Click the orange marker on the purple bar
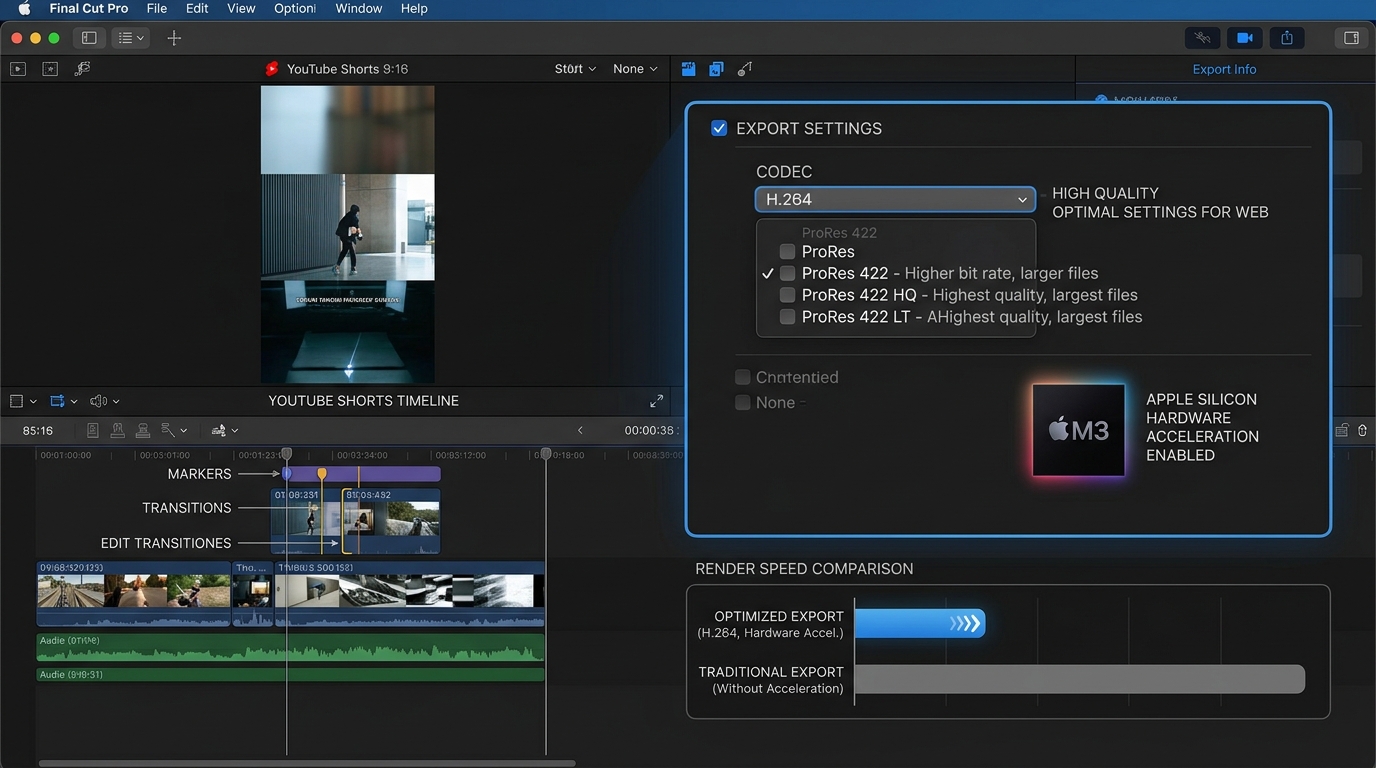Image resolution: width=1376 pixels, height=768 pixels. [x=322, y=473]
